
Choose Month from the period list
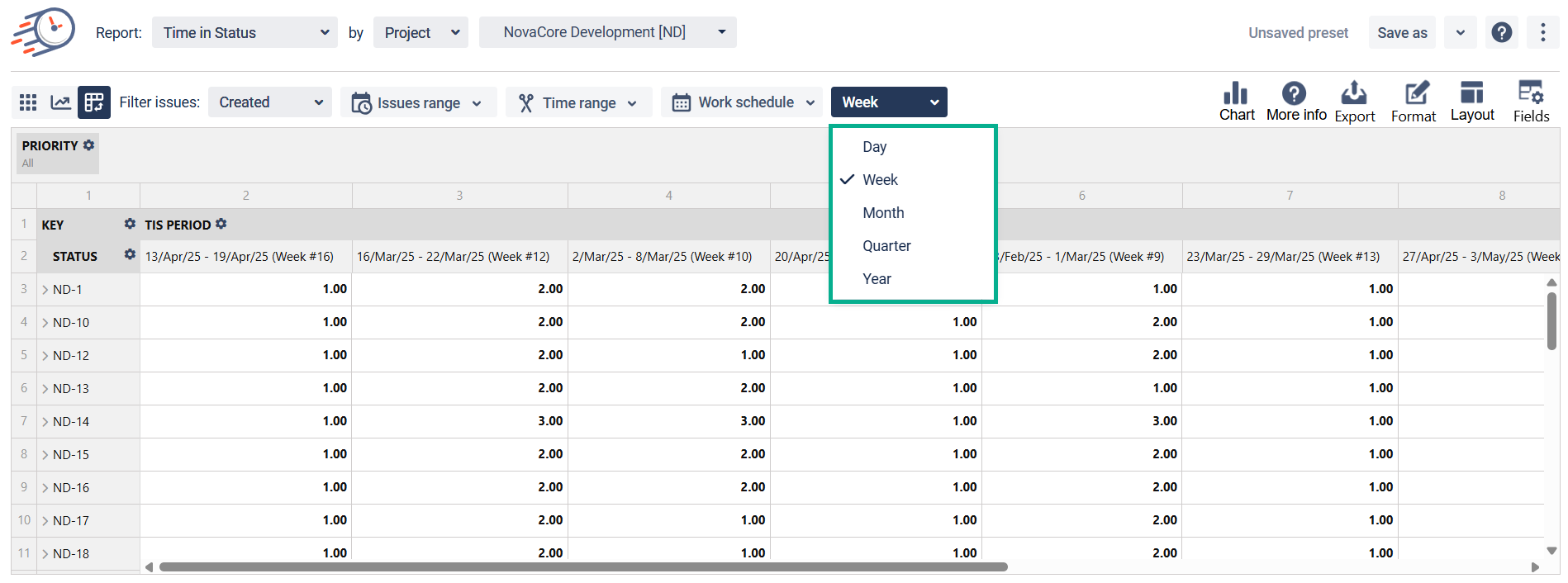tap(882, 213)
